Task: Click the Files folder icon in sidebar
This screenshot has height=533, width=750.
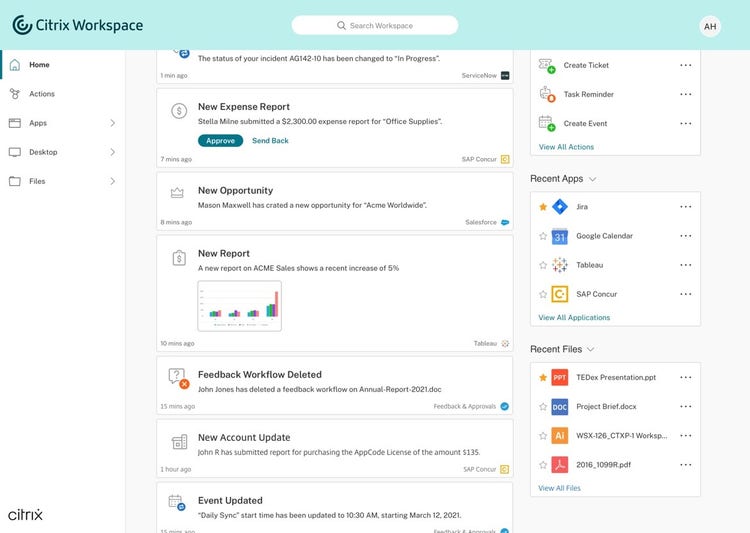Action: pyautogui.click(x=15, y=181)
